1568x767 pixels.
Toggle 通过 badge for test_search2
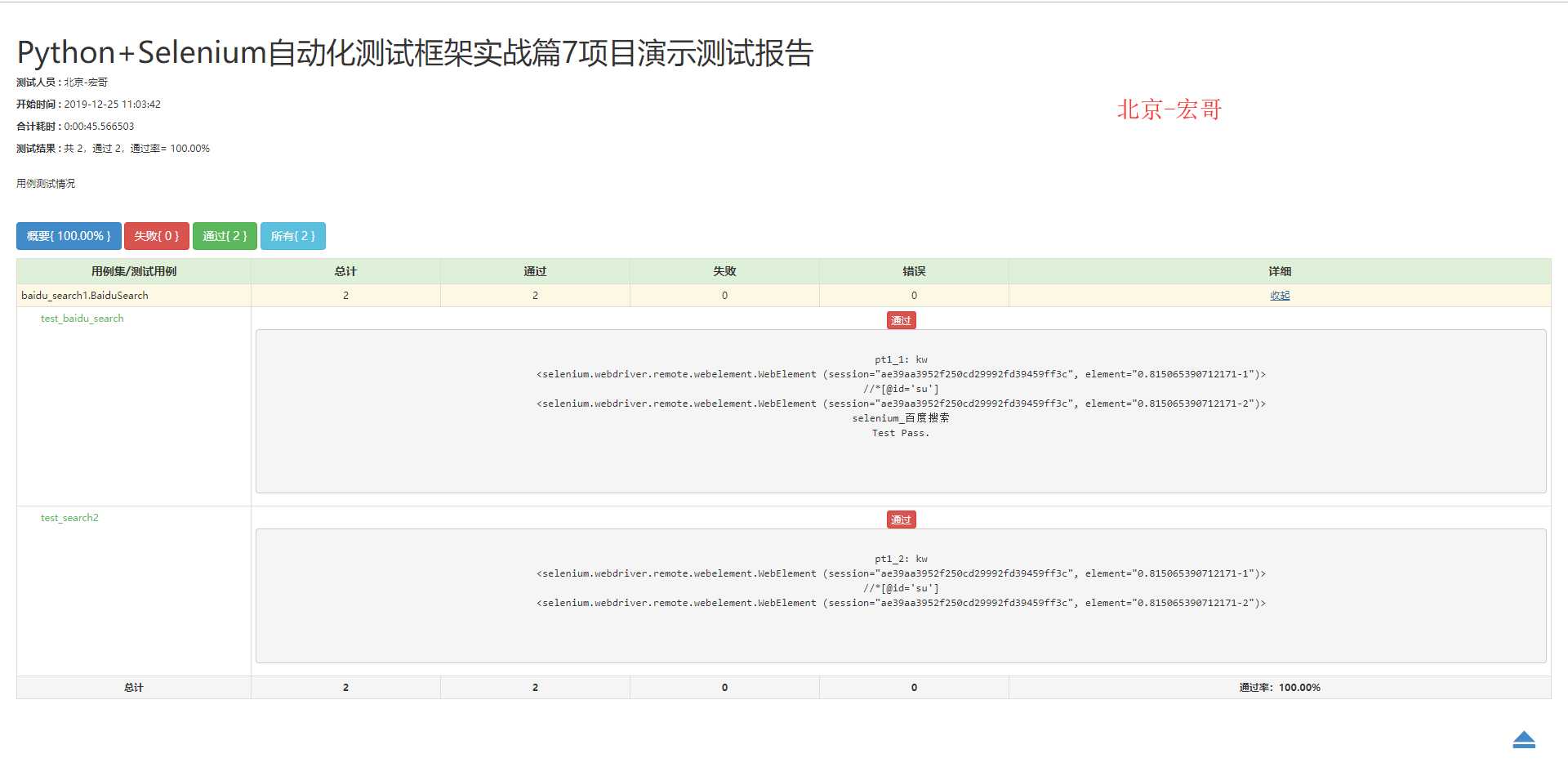(x=901, y=520)
